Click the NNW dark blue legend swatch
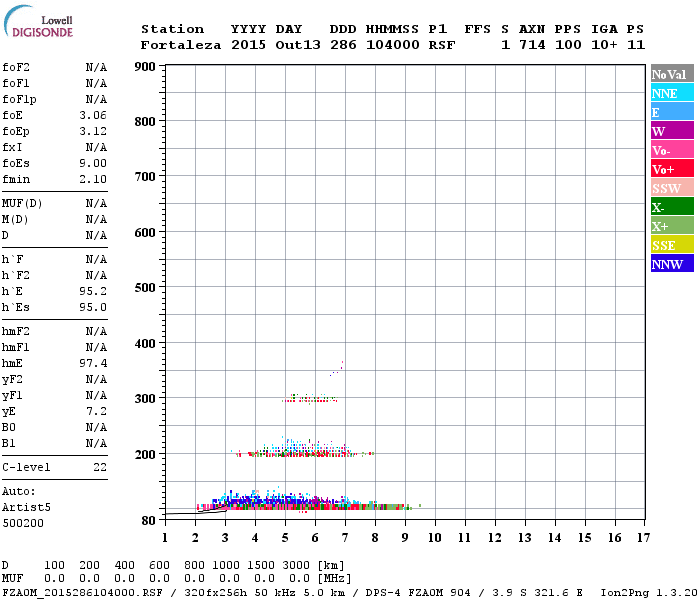The height and width of the screenshot is (600, 700). (672, 263)
